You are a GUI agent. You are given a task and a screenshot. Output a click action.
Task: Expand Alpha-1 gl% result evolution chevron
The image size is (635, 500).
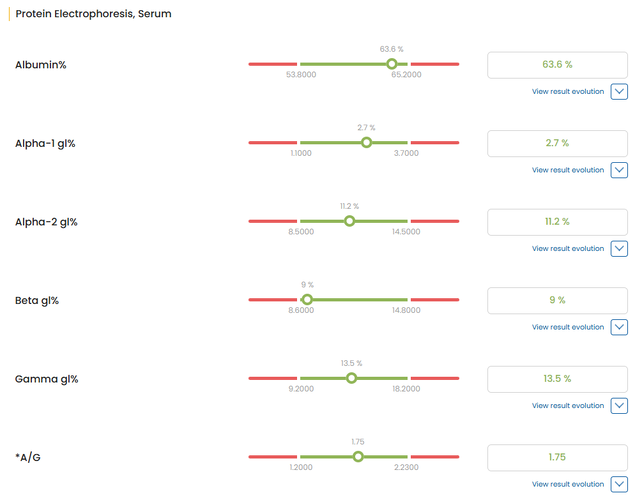point(619,170)
